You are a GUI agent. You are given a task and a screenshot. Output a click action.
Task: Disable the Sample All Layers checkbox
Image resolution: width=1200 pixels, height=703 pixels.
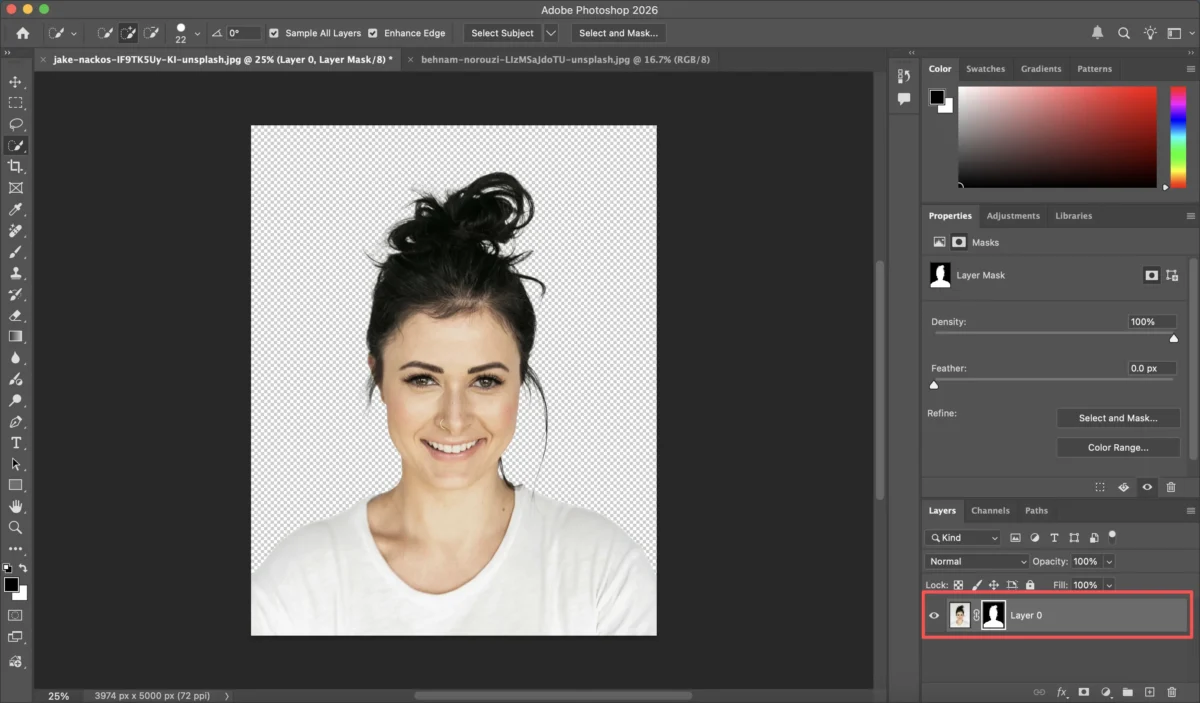point(275,33)
